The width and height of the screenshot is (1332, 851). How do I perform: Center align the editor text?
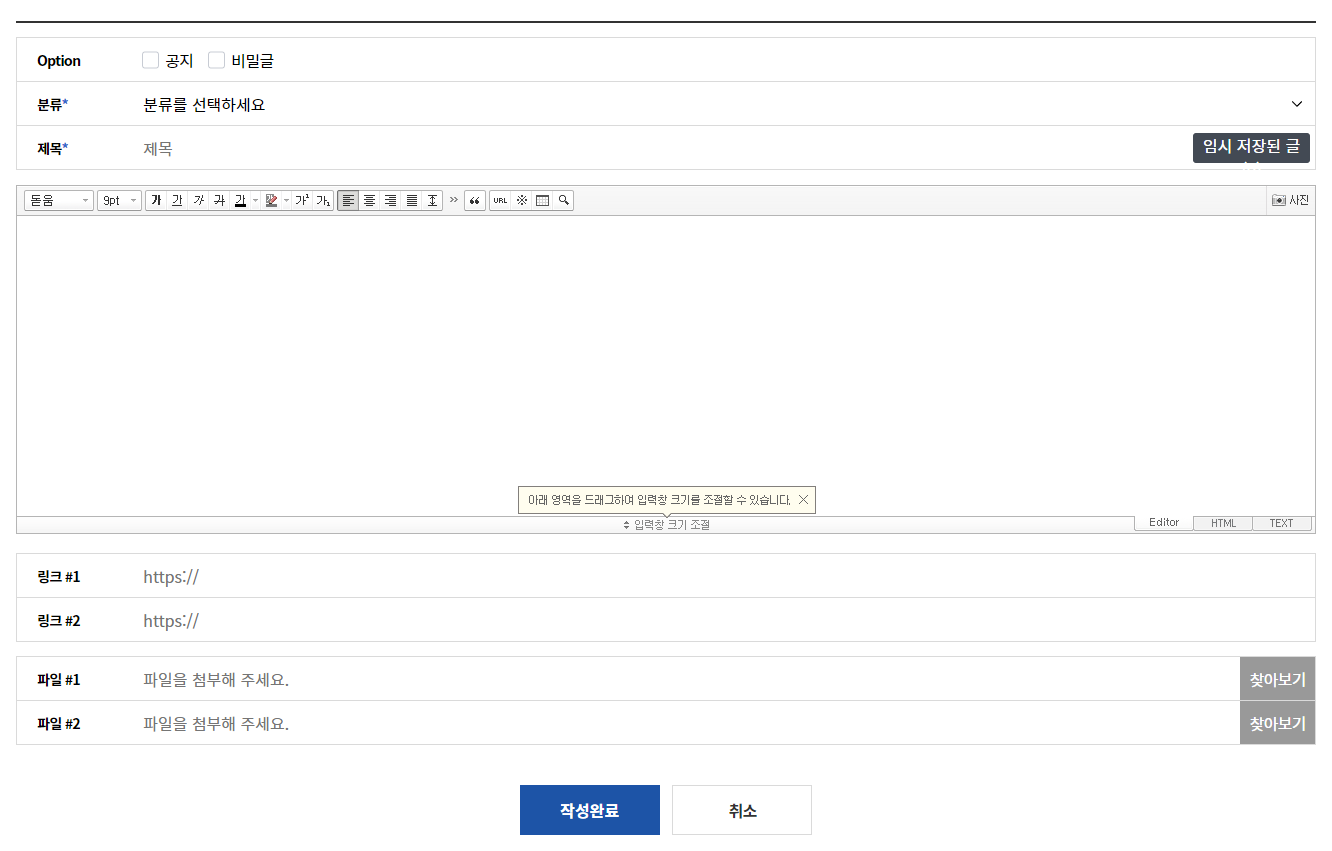coord(369,201)
